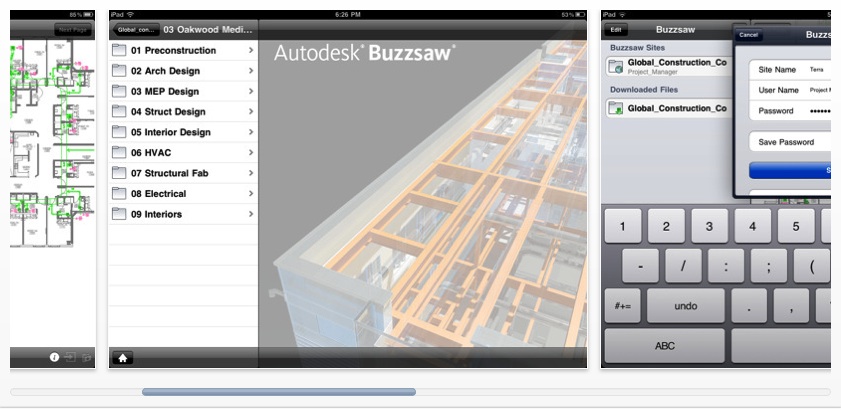
Task: Tap the undo keyboard key
Action: pos(685,306)
